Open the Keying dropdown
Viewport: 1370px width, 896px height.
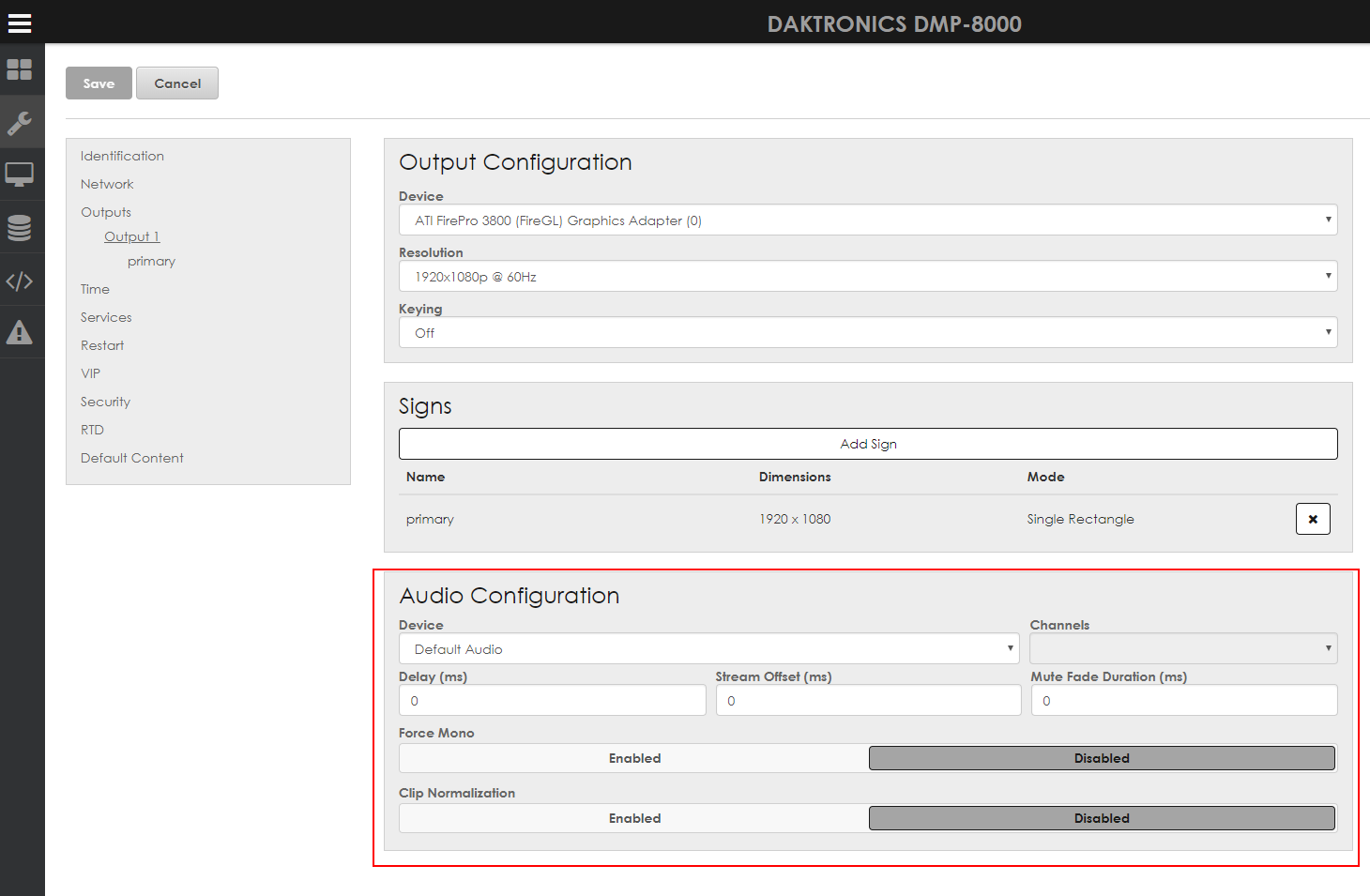point(868,333)
